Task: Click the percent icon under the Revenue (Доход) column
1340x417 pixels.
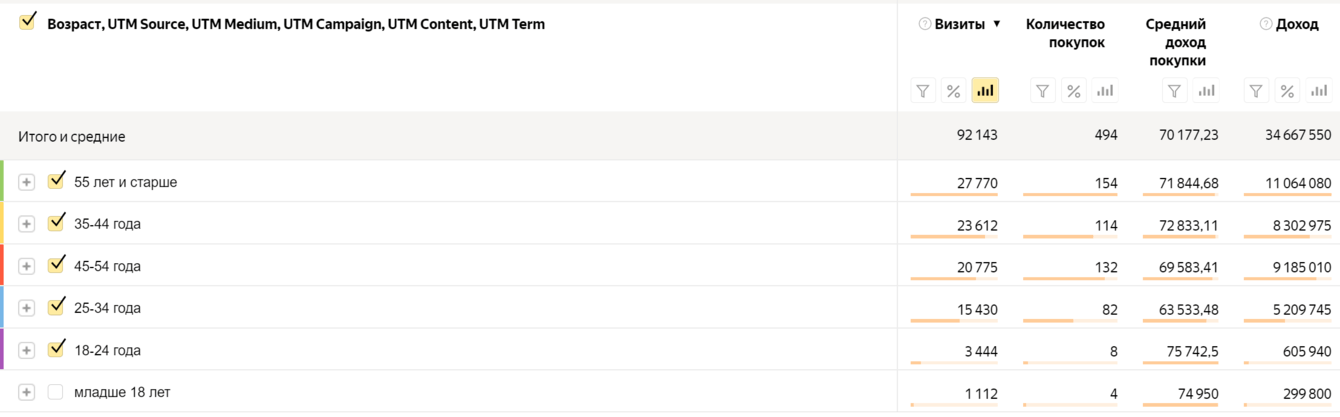Action: (1287, 91)
